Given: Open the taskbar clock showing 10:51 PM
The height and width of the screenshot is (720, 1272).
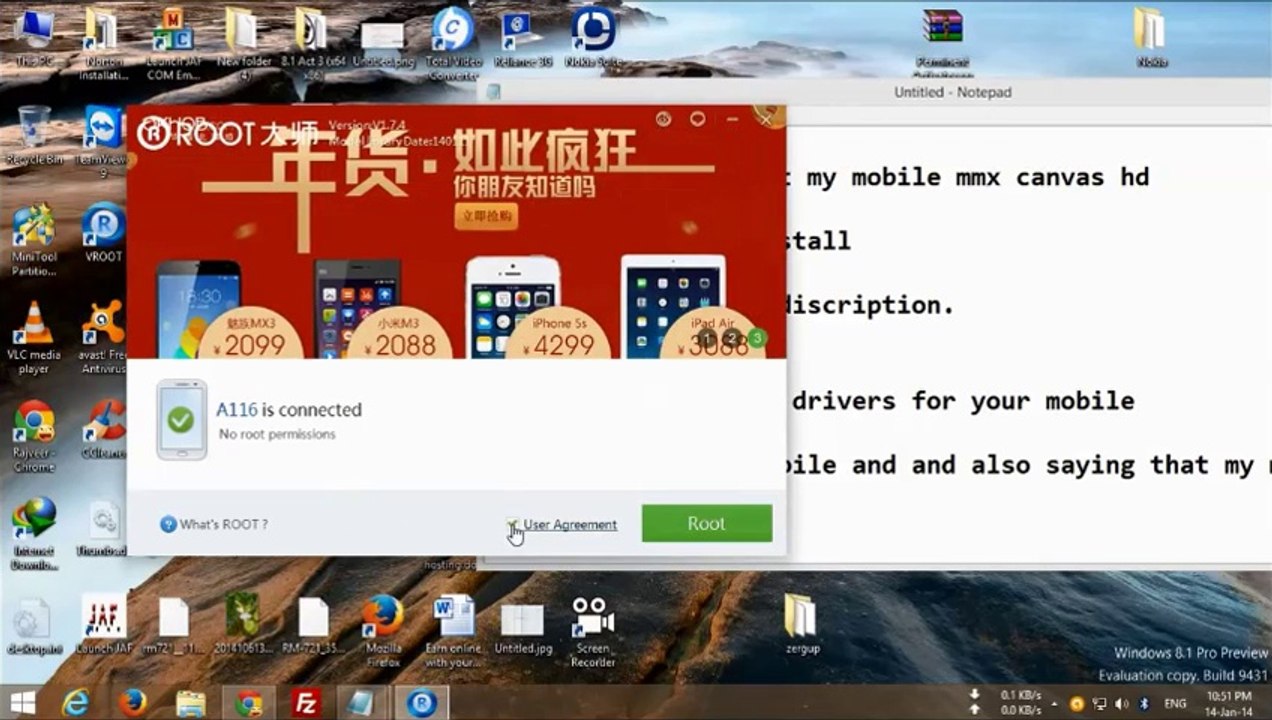Looking at the screenshot, I should pos(1229,702).
